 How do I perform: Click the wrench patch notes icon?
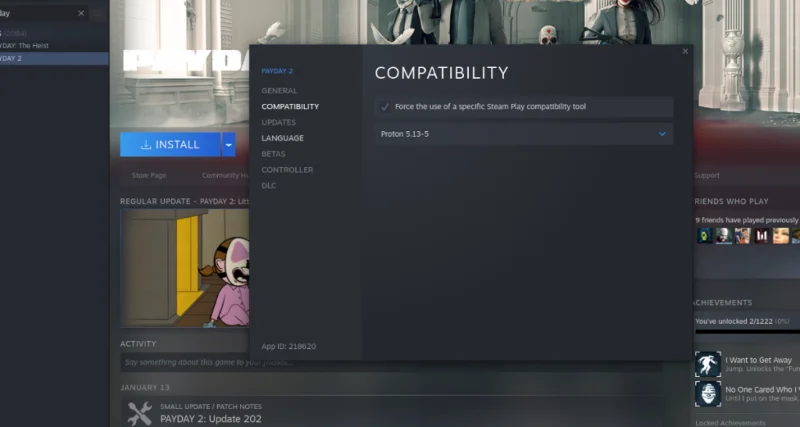click(x=139, y=413)
